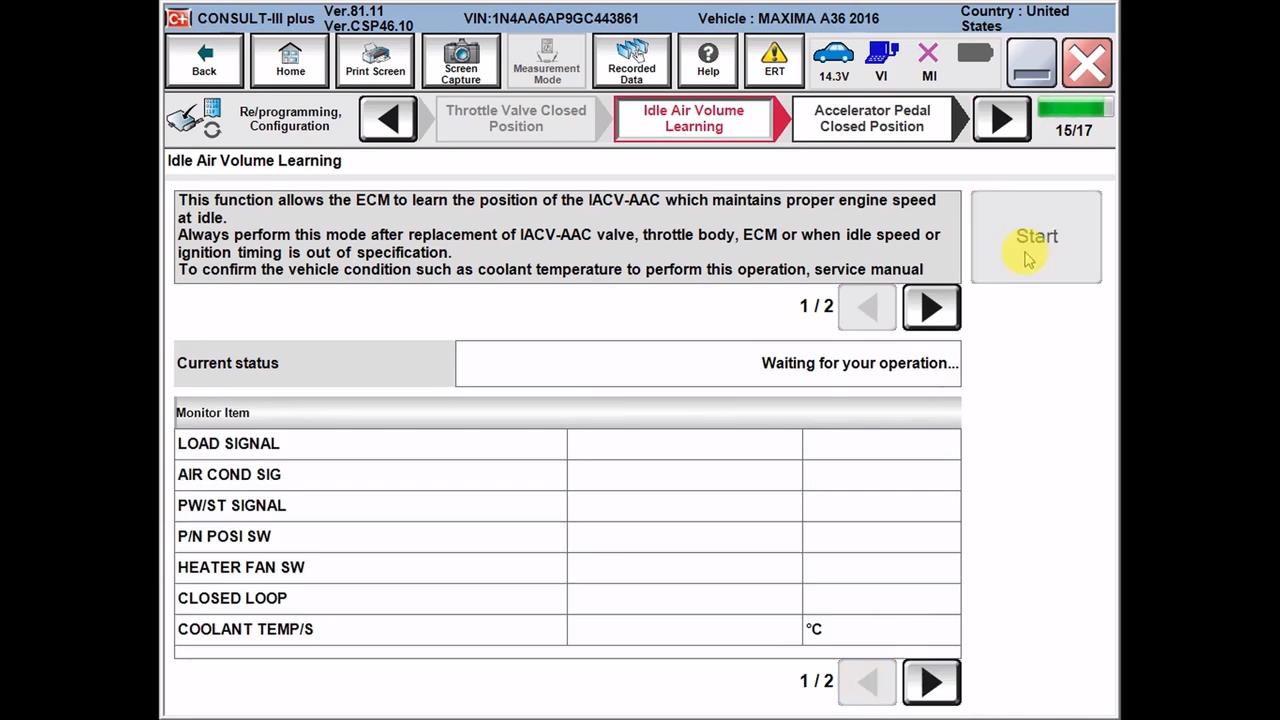Show next page of monitor items
1280x720 pixels.
(x=931, y=682)
